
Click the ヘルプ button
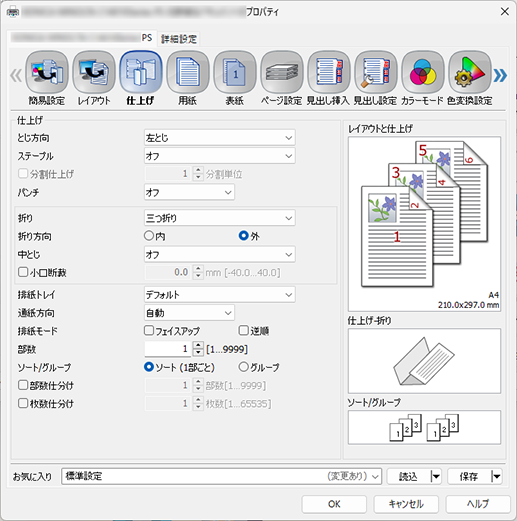tap(478, 504)
